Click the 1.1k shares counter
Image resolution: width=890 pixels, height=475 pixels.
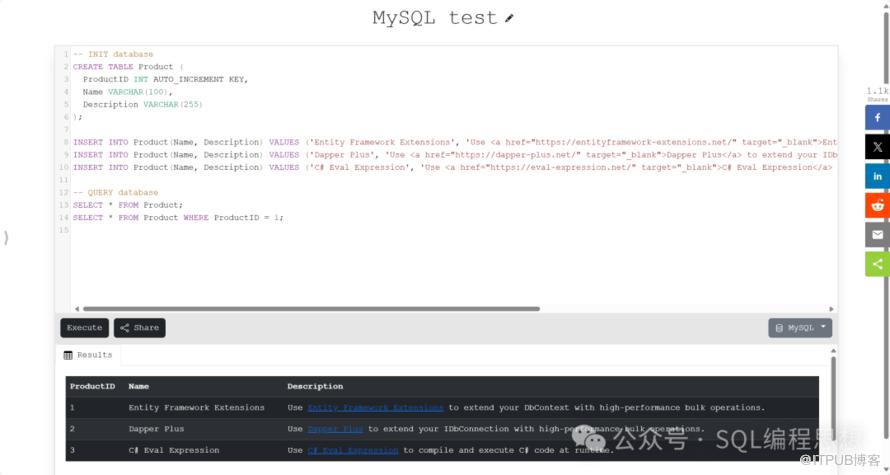[x=877, y=94]
